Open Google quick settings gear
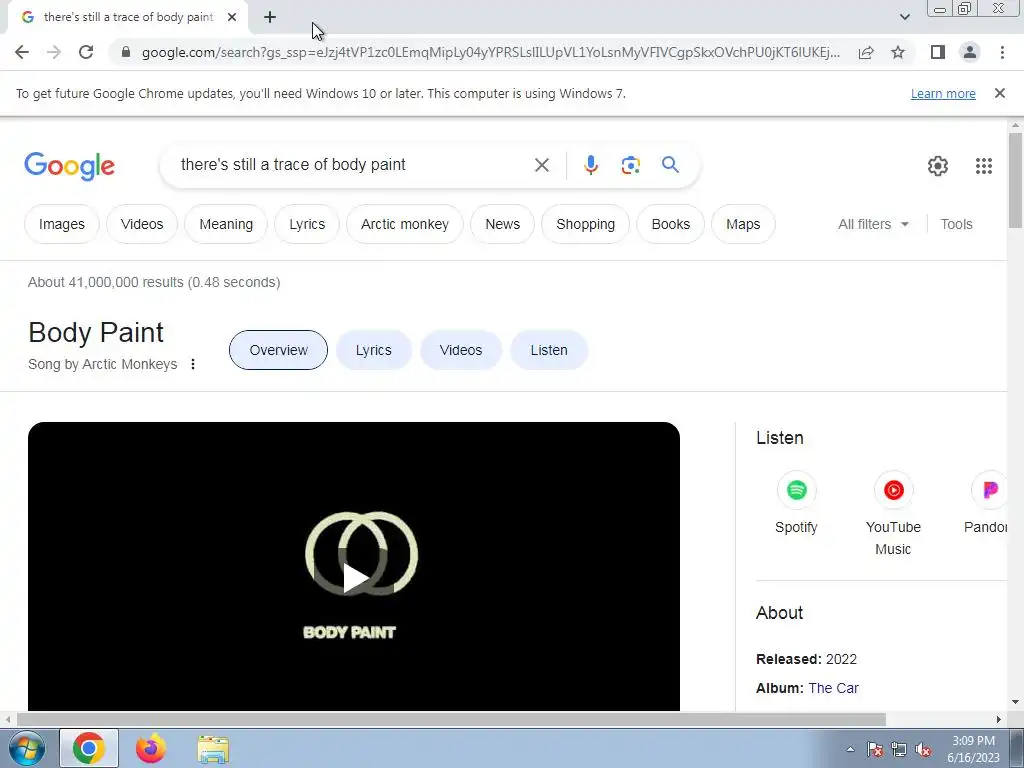Screen dimensions: 1024x768 [x=938, y=166]
